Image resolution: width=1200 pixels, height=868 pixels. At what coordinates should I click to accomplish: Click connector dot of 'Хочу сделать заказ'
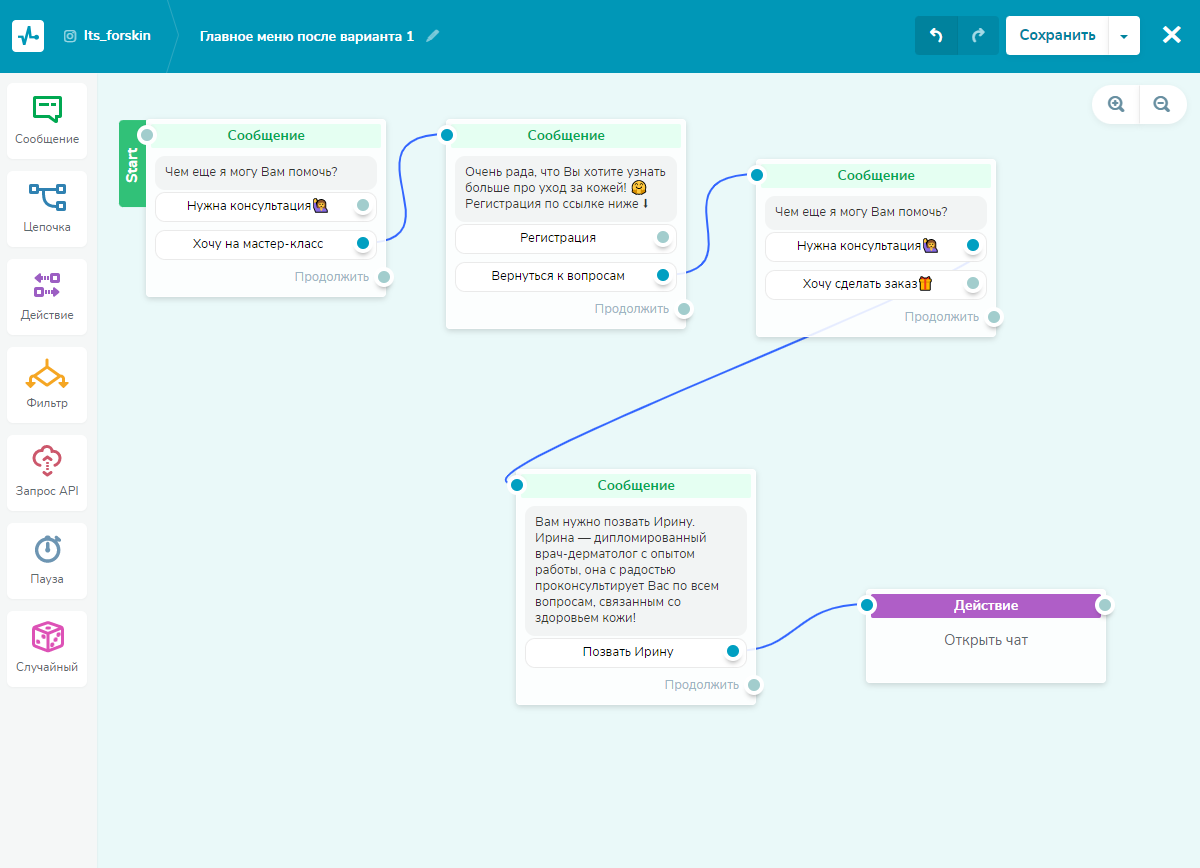click(973, 283)
